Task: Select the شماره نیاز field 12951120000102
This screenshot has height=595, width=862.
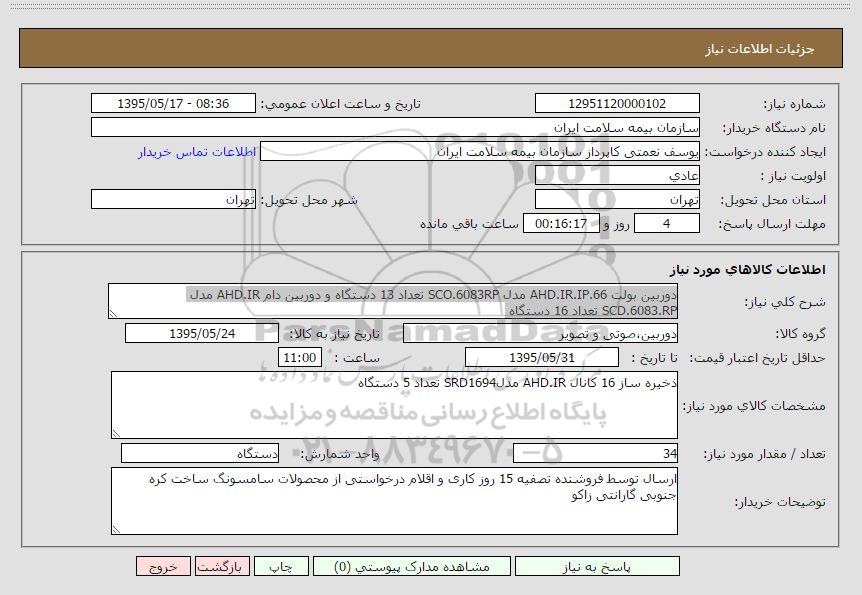Action: 617,103
